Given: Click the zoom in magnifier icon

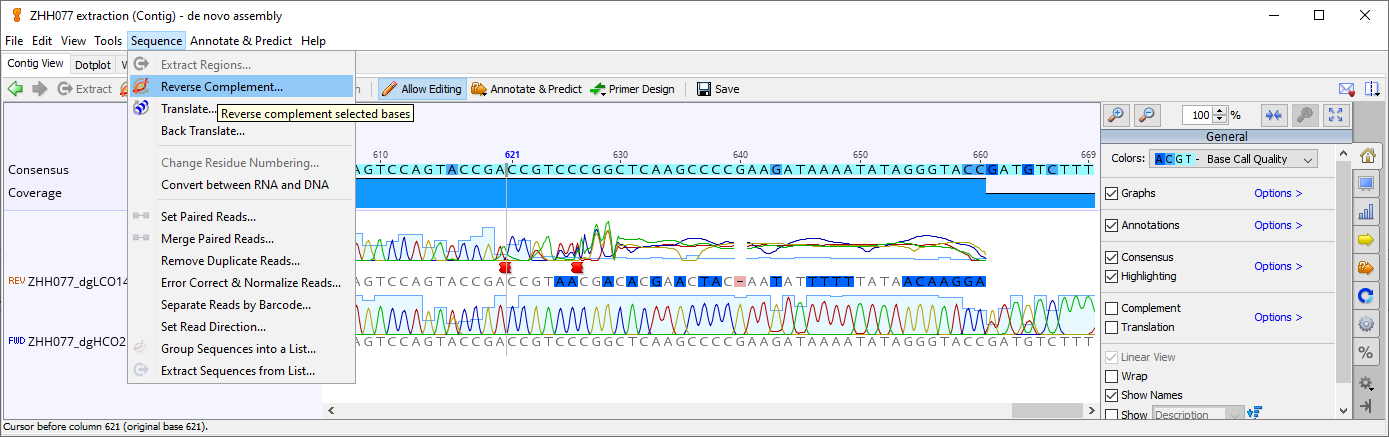Looking at the screenshot, I should (1116, 115).
